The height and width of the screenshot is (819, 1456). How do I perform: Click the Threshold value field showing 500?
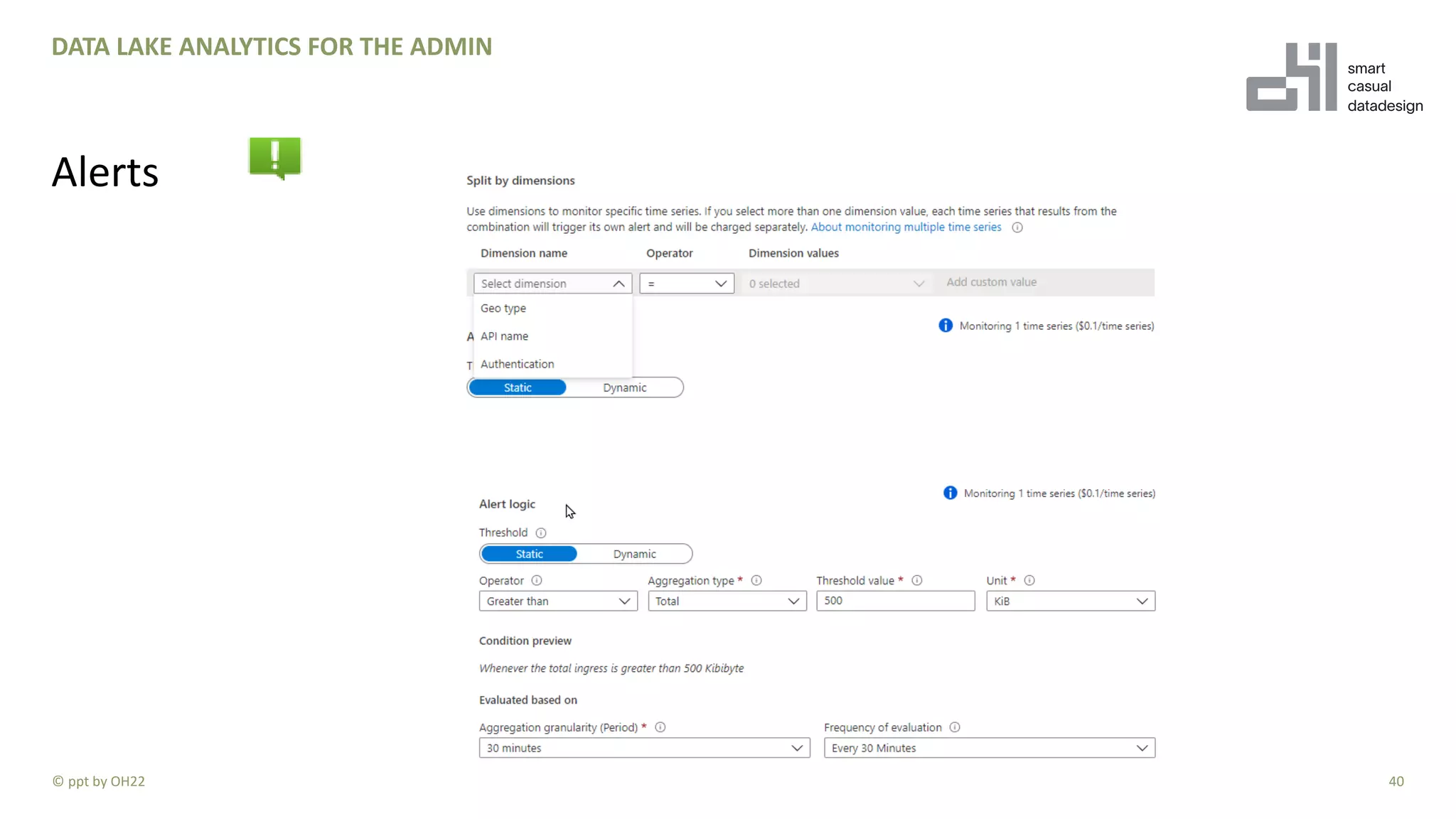(x=896, y=601)
